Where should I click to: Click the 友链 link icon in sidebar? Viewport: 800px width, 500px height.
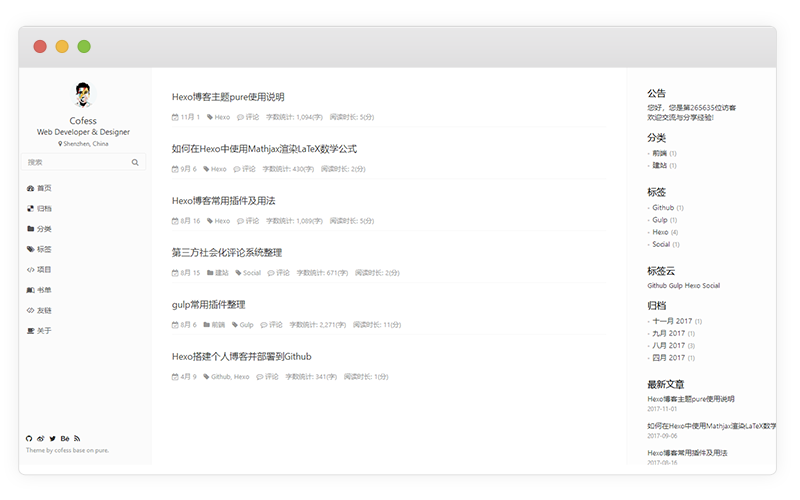click(x=30, y=311)
